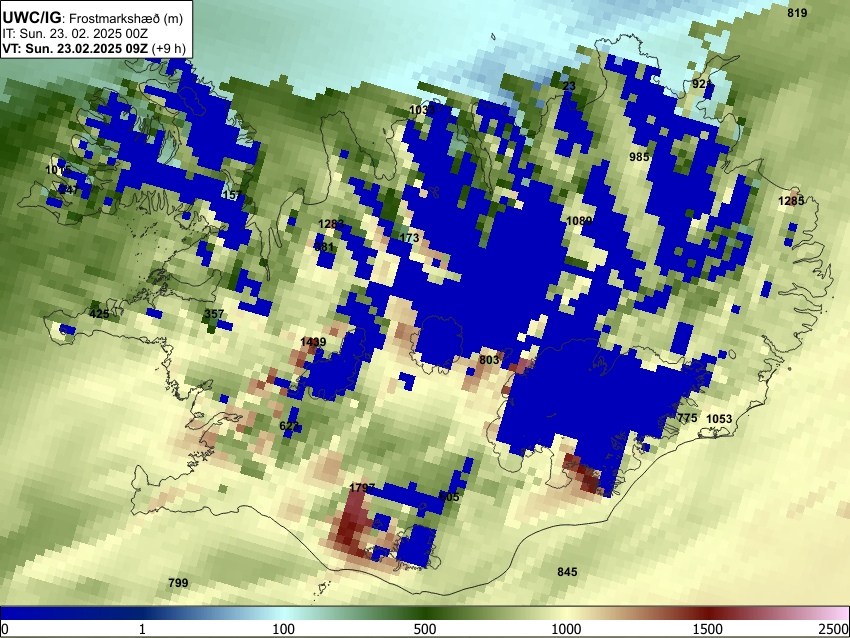
Task: Click the legend label 1500
Action: pos(708,629)
